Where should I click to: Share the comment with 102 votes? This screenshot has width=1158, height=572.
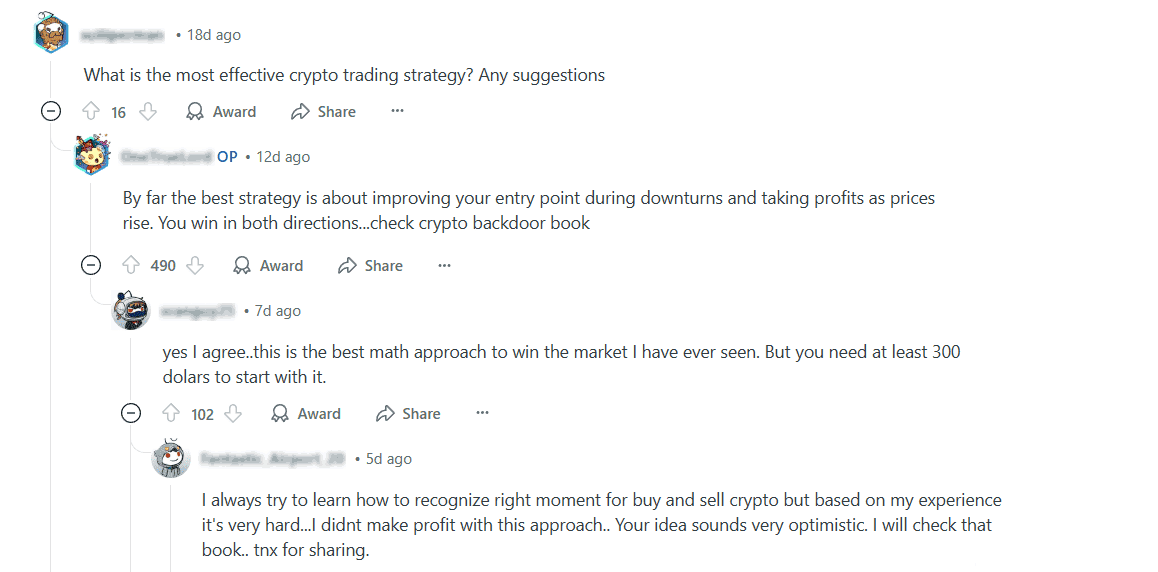[x=408, y=413]
